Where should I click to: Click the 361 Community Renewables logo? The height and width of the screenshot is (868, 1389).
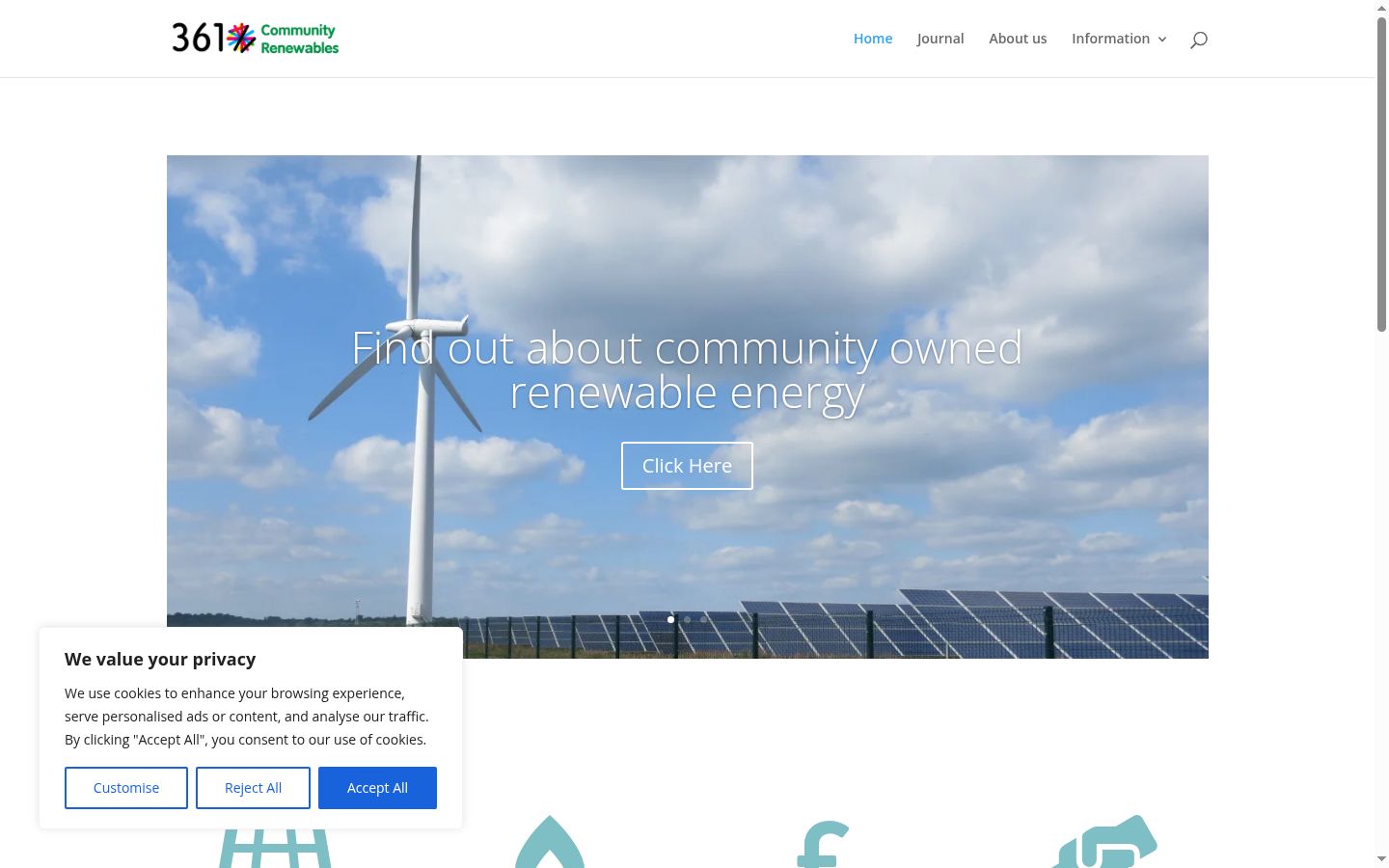(x=256, y=39)
